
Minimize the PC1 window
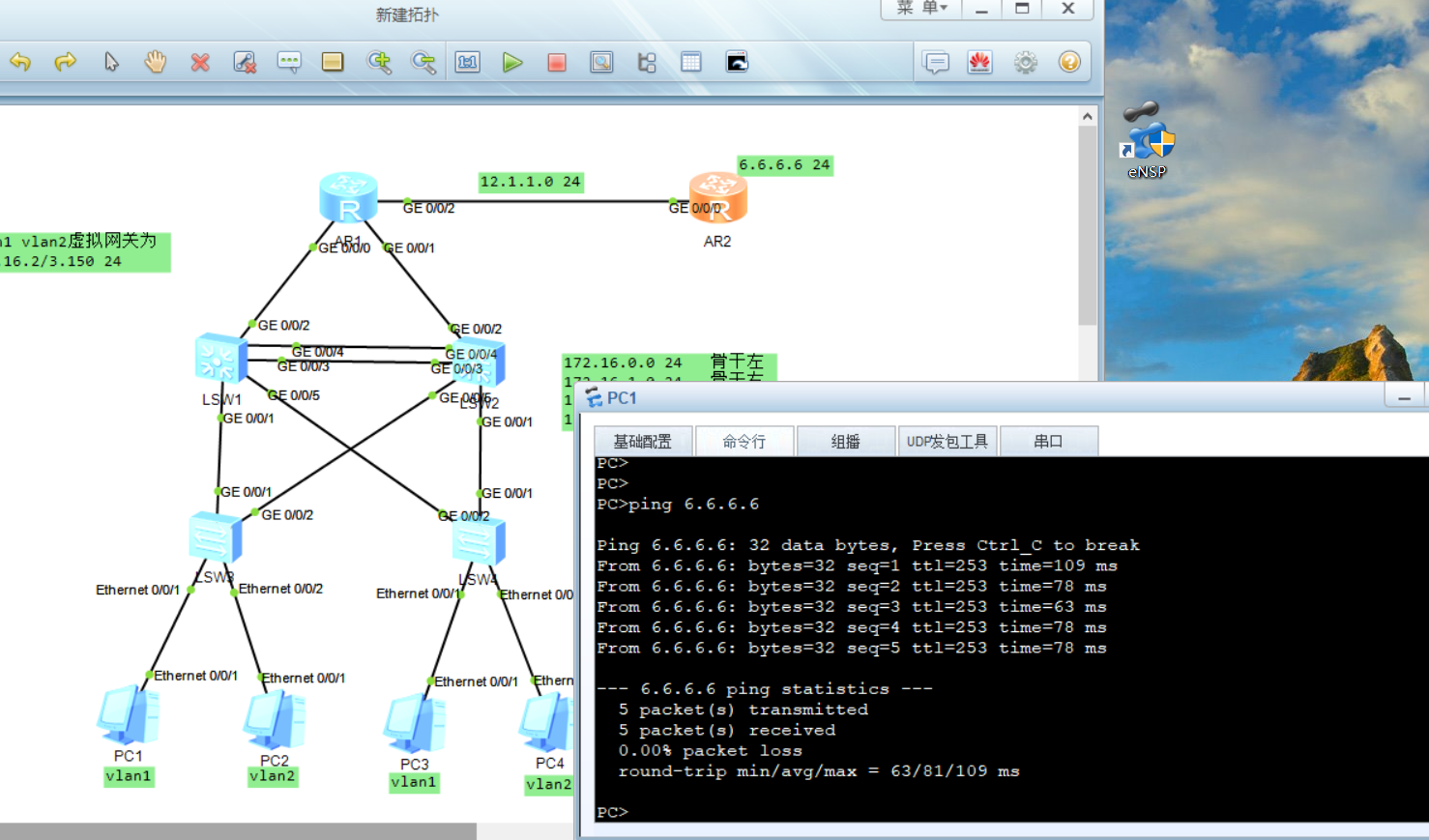tap(1404, 397)
